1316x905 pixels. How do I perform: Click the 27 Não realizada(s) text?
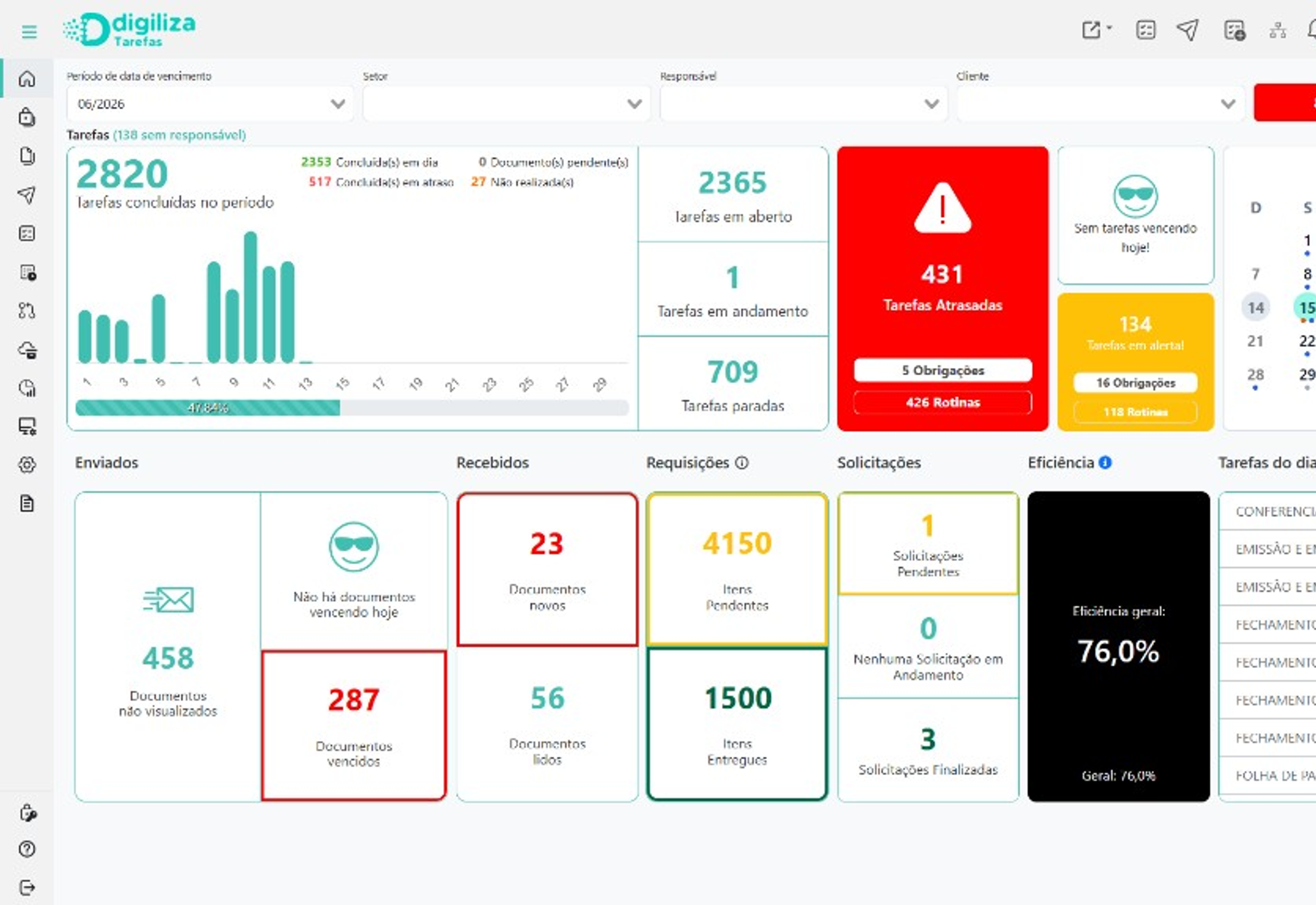tap(522, 182)
